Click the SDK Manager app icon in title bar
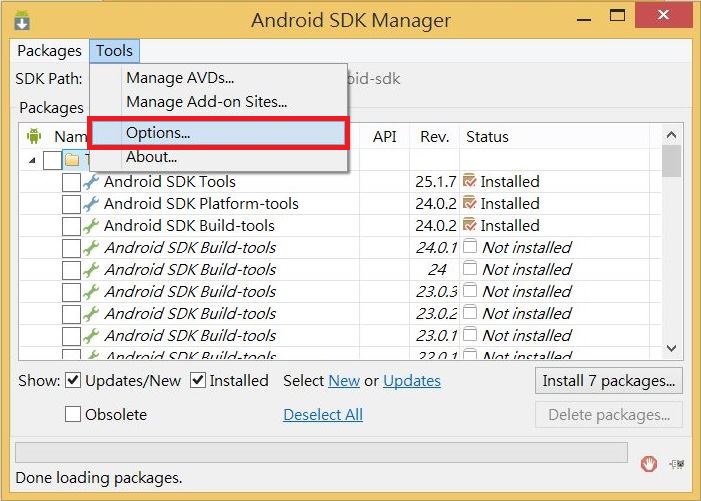 point(22,20)
